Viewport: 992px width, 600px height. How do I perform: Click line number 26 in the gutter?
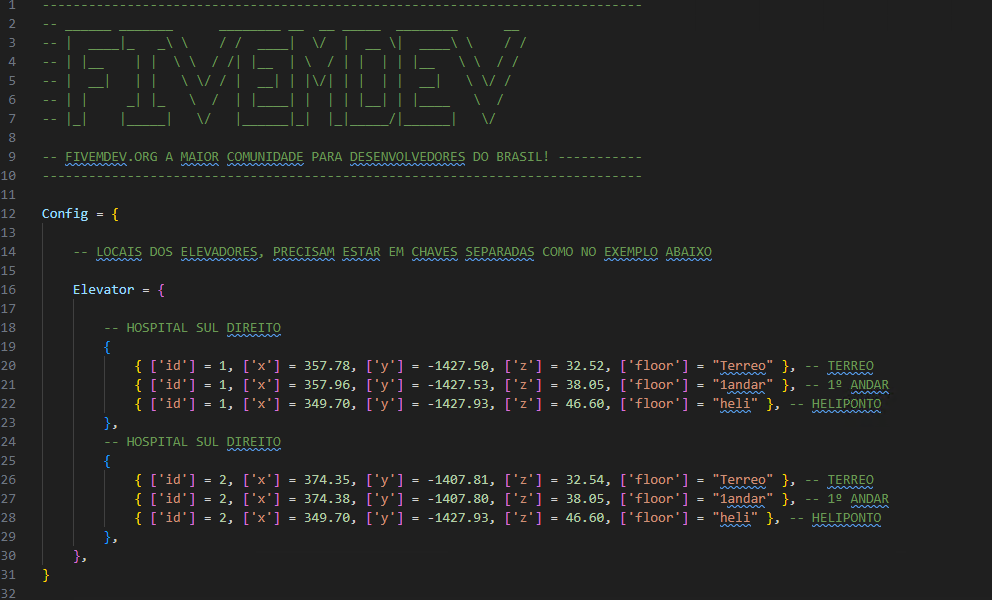tap(11, 480)
